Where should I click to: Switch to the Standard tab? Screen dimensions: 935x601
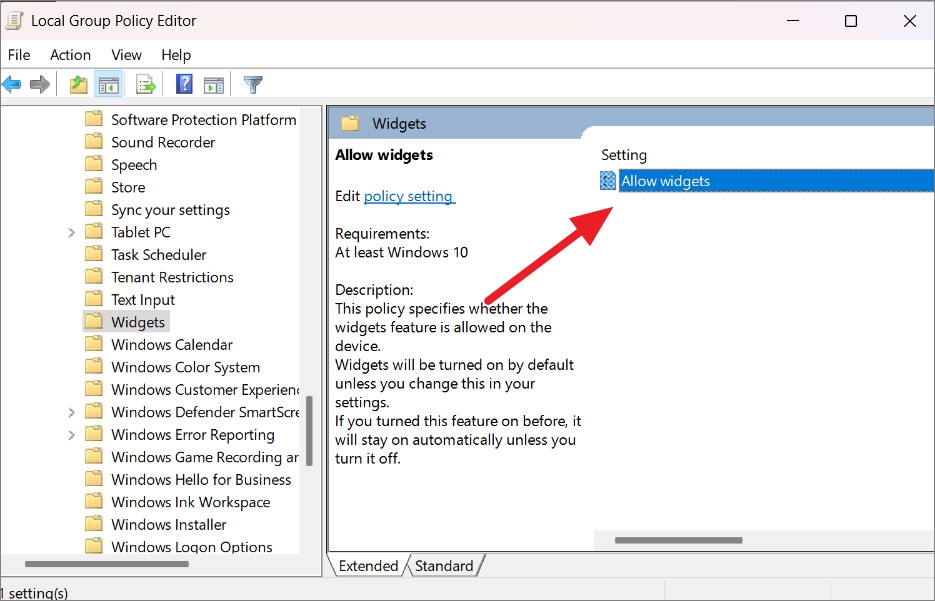(444, 566)
